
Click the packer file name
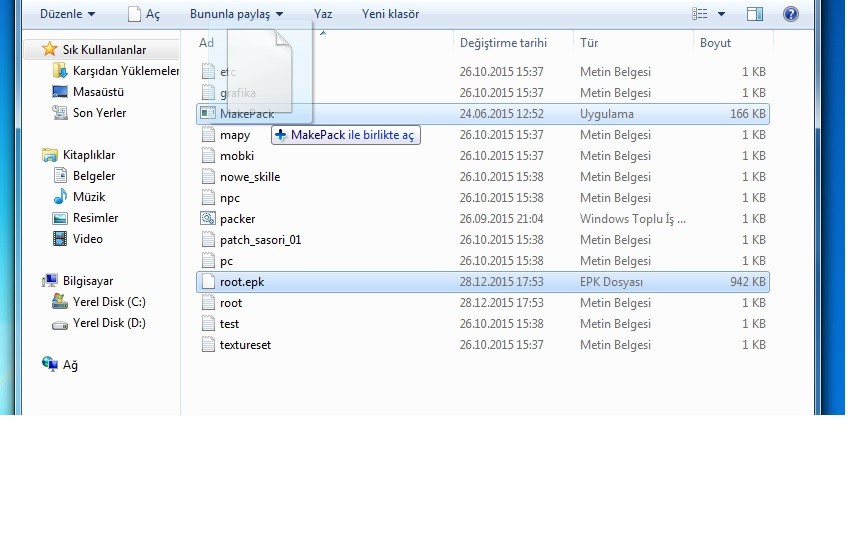(x=237, y=219)
